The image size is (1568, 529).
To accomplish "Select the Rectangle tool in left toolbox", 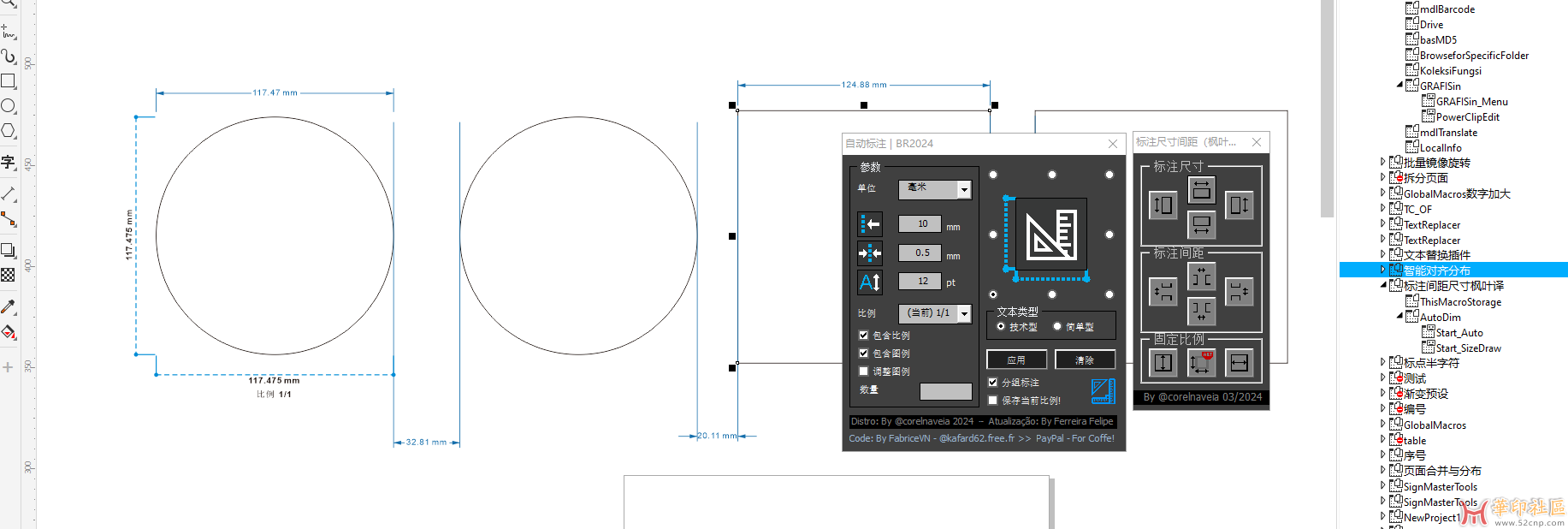I will (x=9, y=81).
